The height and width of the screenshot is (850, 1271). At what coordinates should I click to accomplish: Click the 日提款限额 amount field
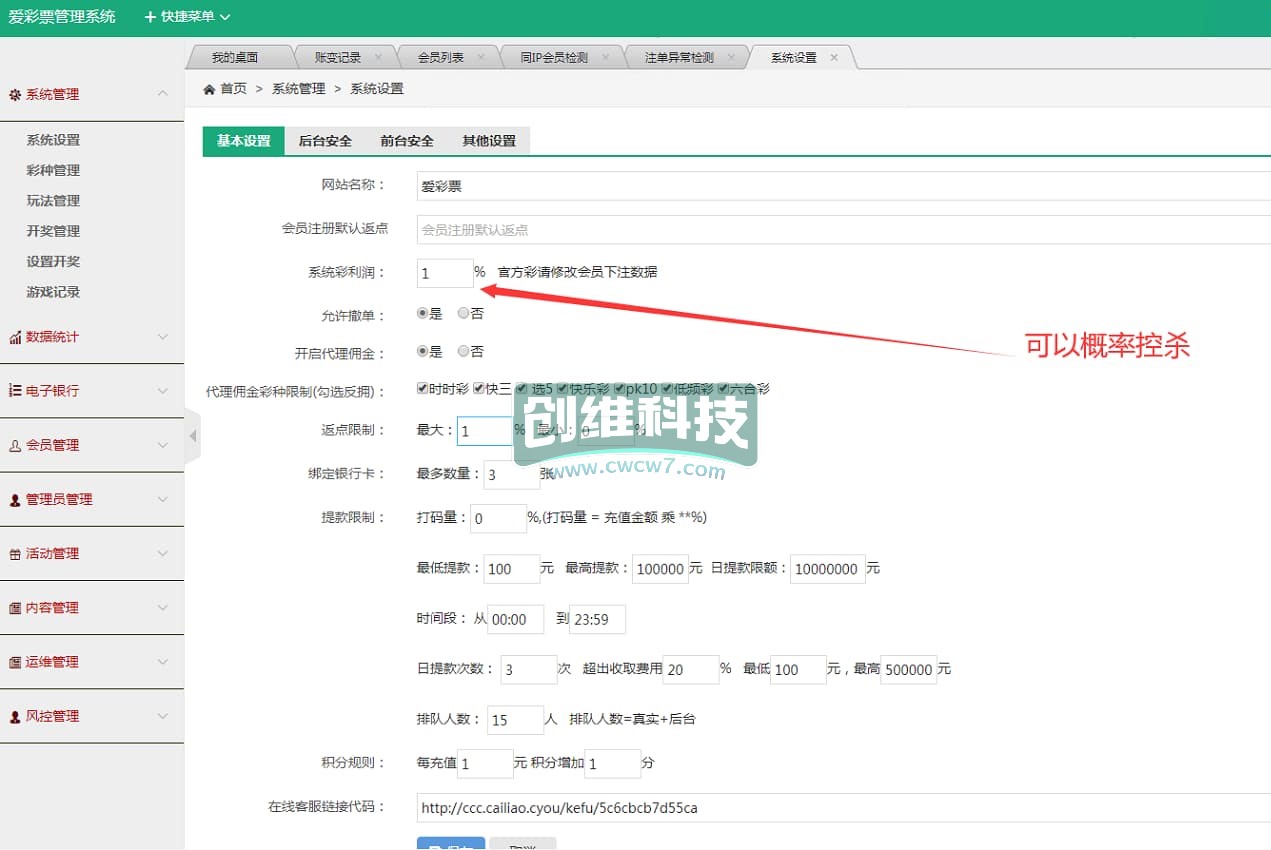click(x=828, y=569)
